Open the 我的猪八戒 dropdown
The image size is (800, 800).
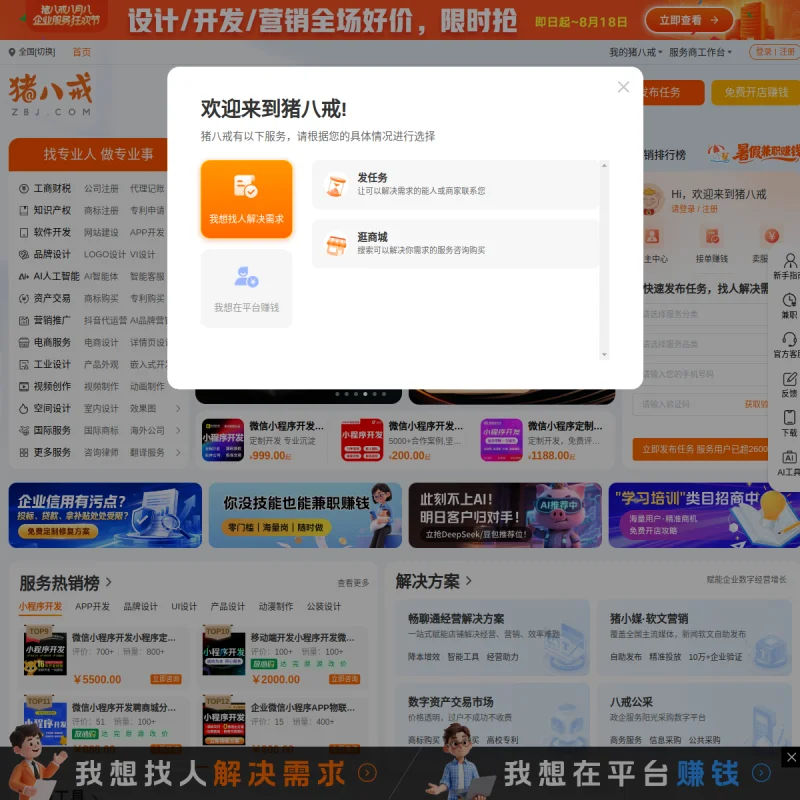pyautogui.click(x=635, y=52)
